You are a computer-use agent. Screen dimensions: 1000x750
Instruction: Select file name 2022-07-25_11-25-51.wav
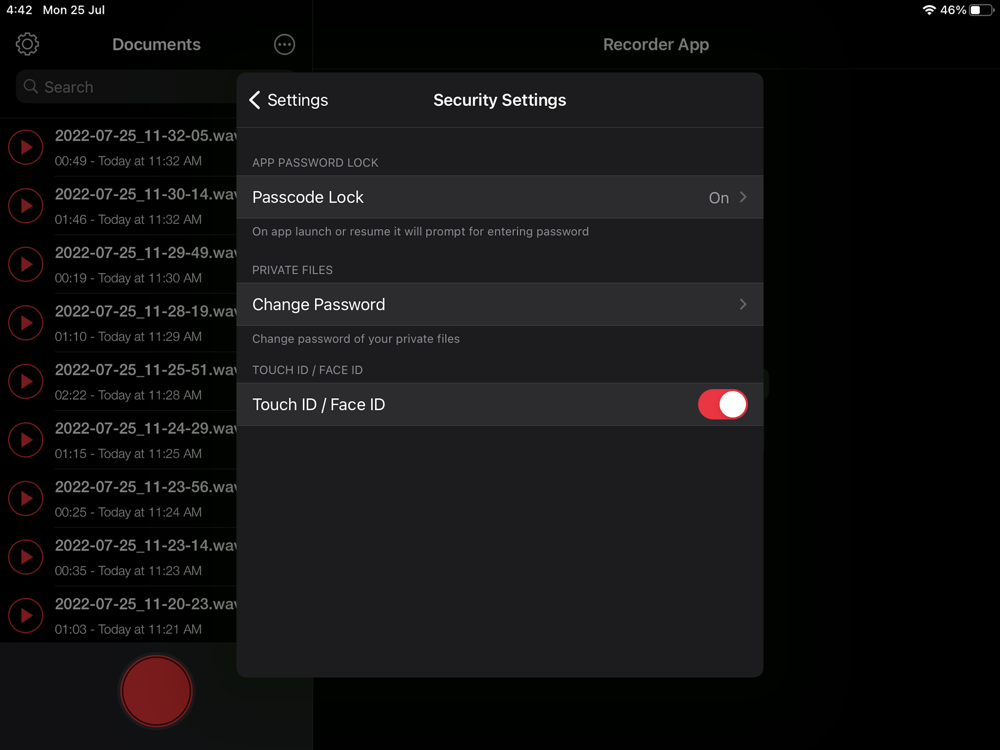pyautogui.click(x=145, y=370)
